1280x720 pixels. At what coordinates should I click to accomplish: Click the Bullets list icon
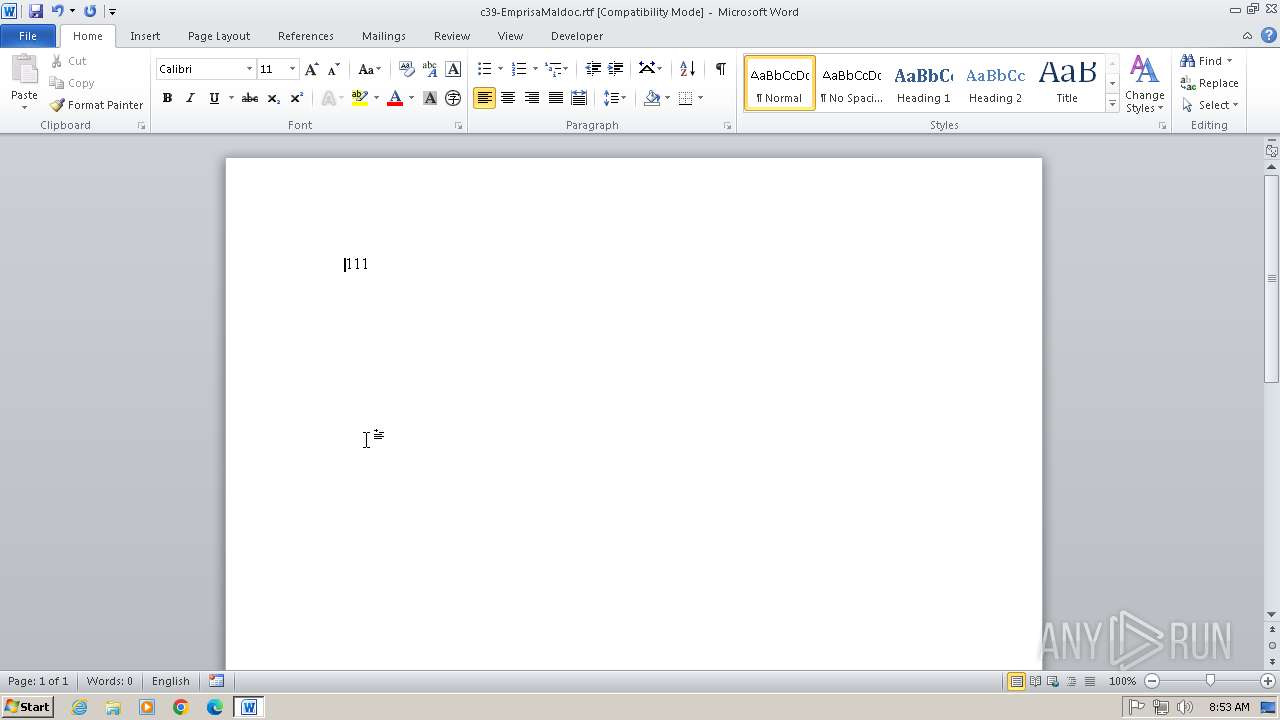[484, 69]
